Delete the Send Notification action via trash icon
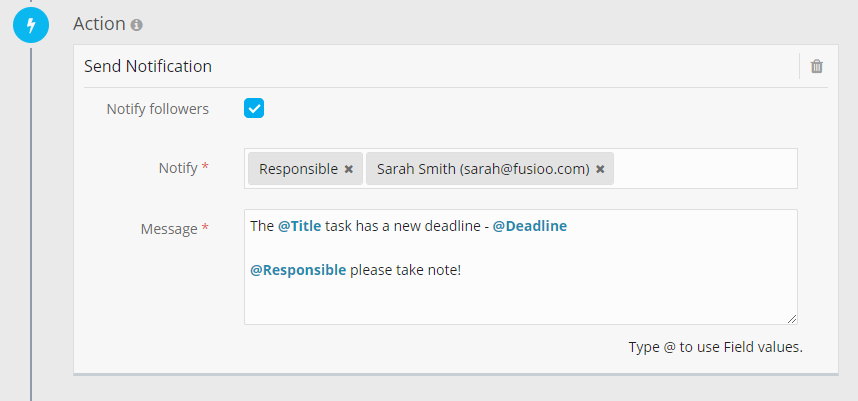This screenshot has width=858, height=401. [817, 67]
